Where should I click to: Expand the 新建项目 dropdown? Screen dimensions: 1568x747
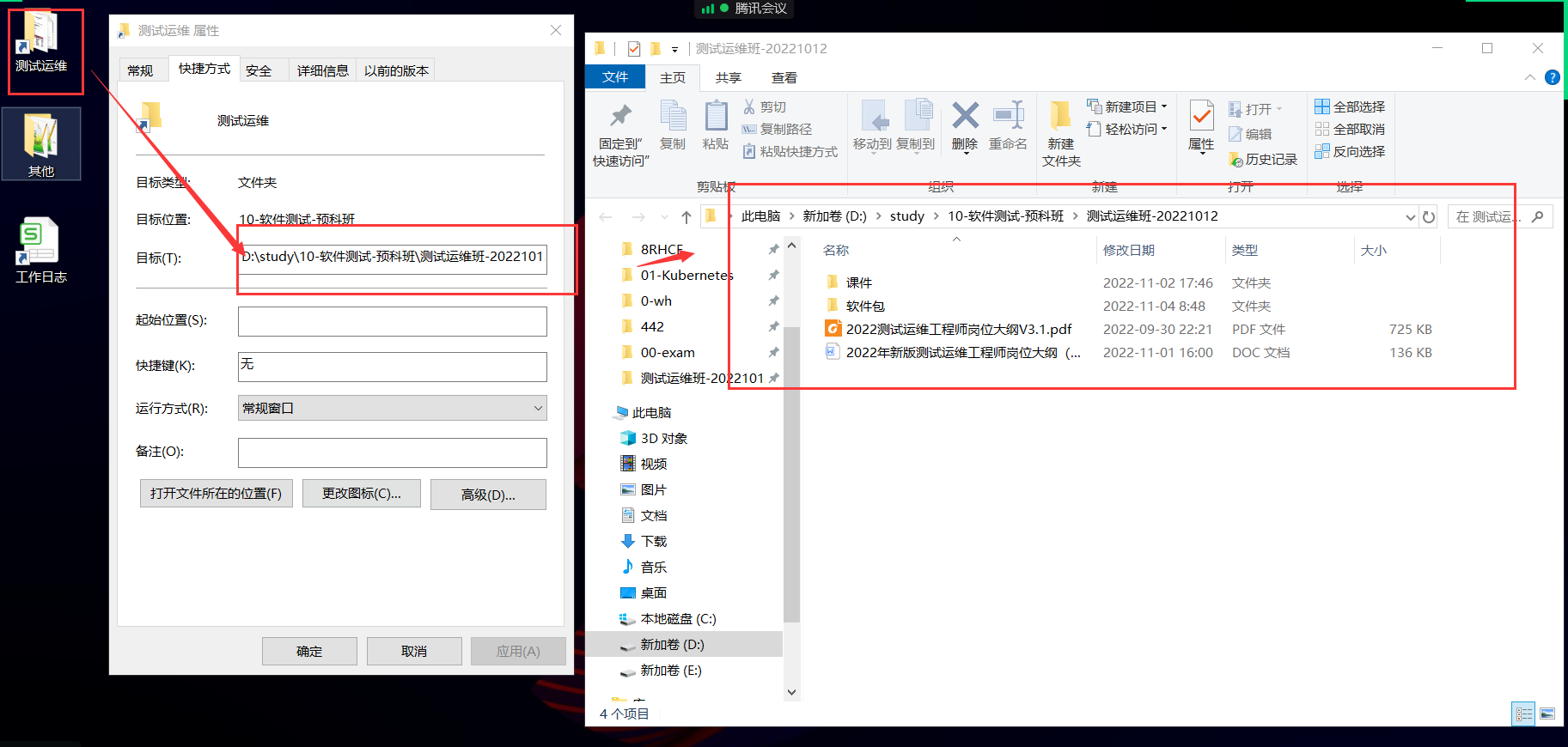(1164, 106)
